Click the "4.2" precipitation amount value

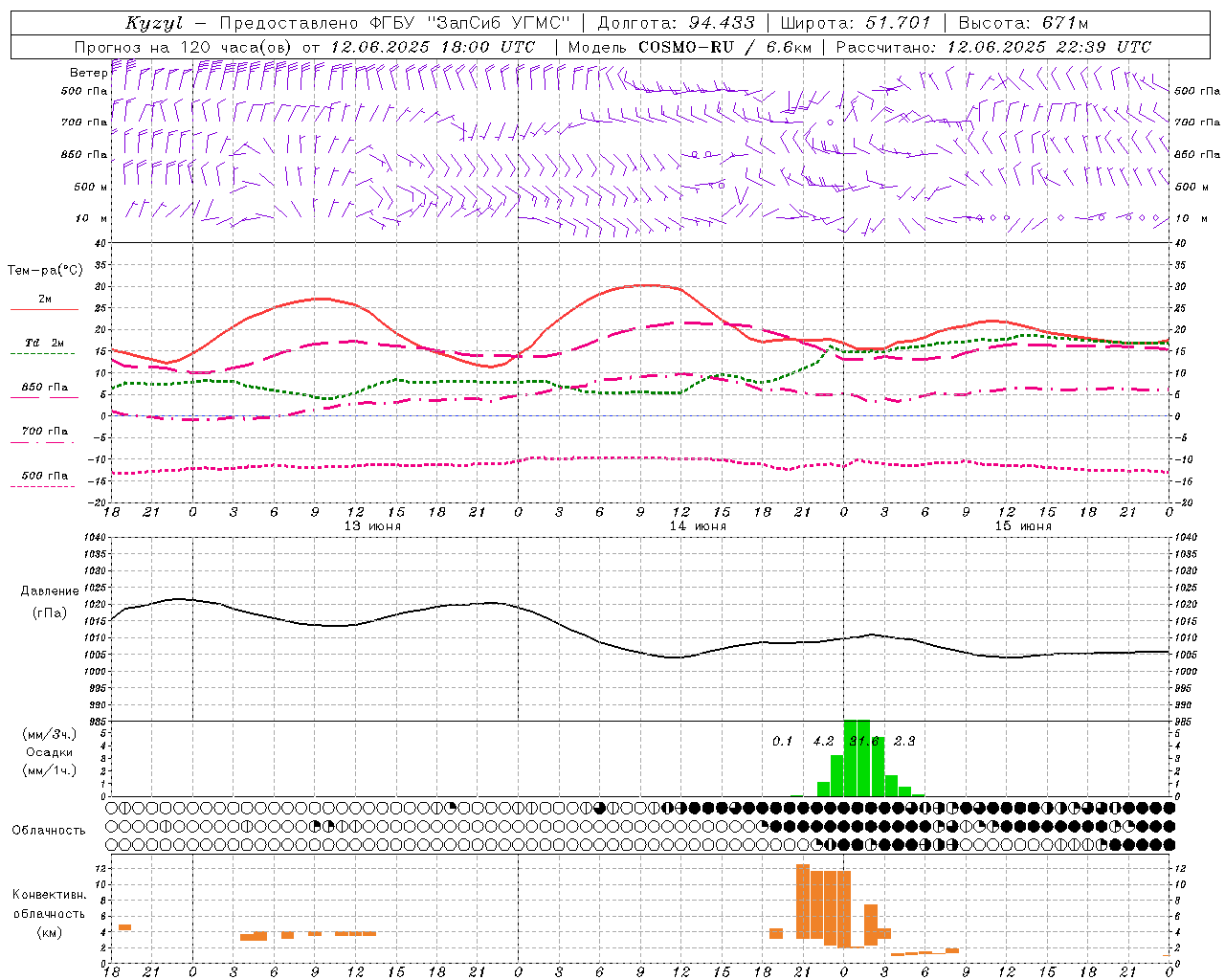tap(823, 741)
